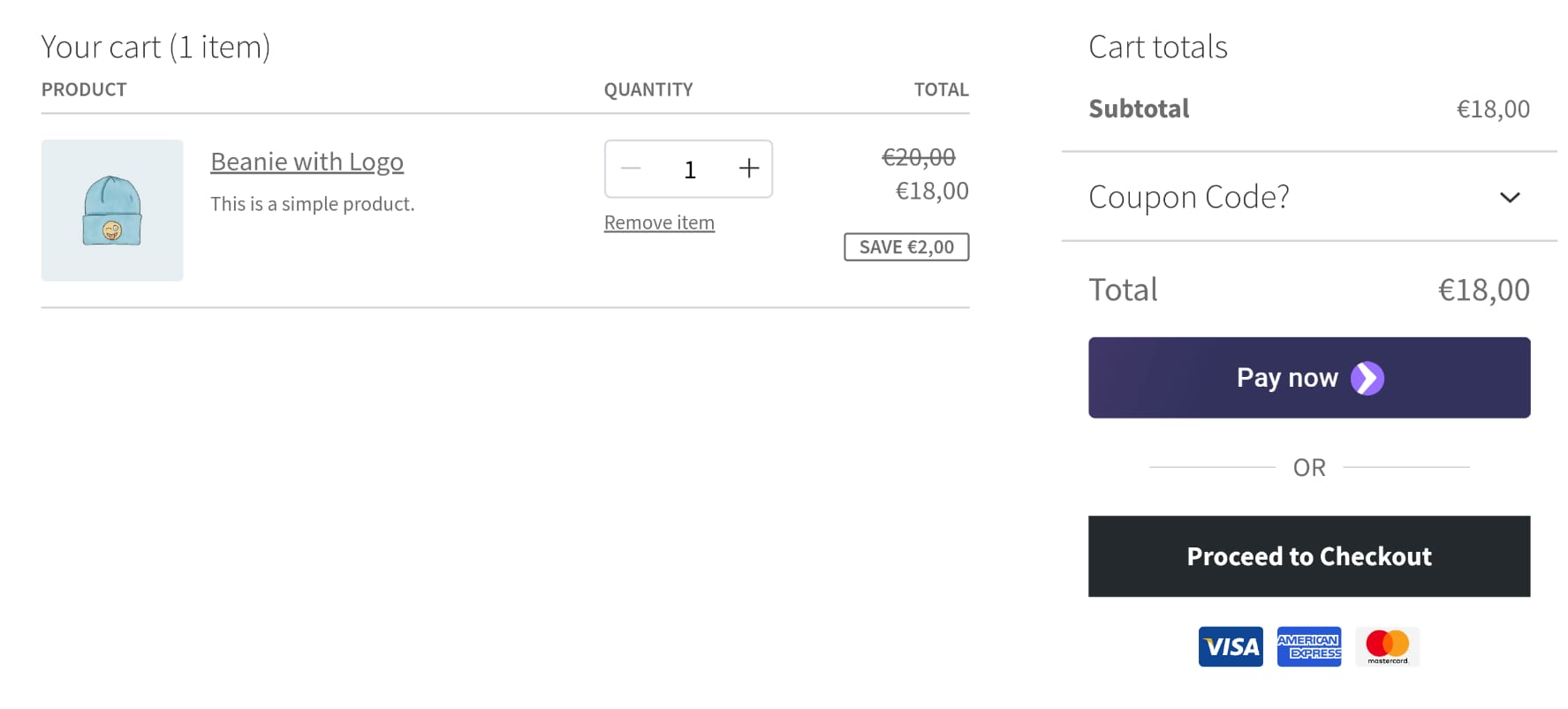Click the minus icon to decrease quantity

[631, 169]
